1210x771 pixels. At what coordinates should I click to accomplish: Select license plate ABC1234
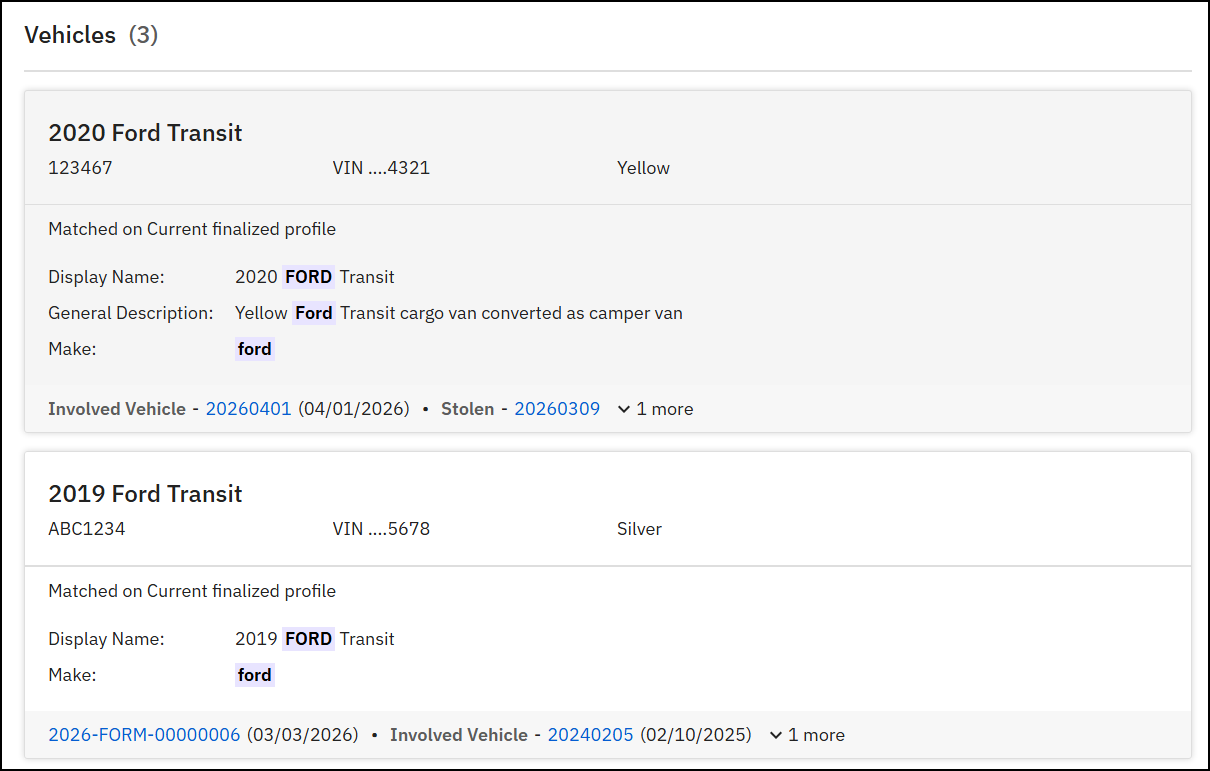click(x=85, y=528)
